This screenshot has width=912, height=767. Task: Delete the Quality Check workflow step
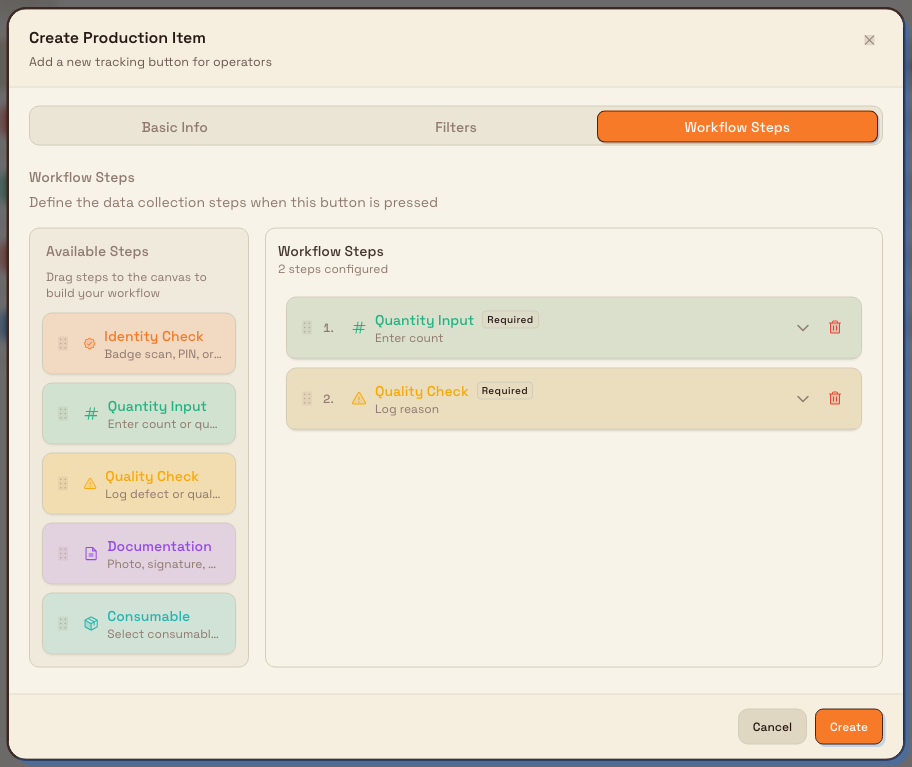835,398
